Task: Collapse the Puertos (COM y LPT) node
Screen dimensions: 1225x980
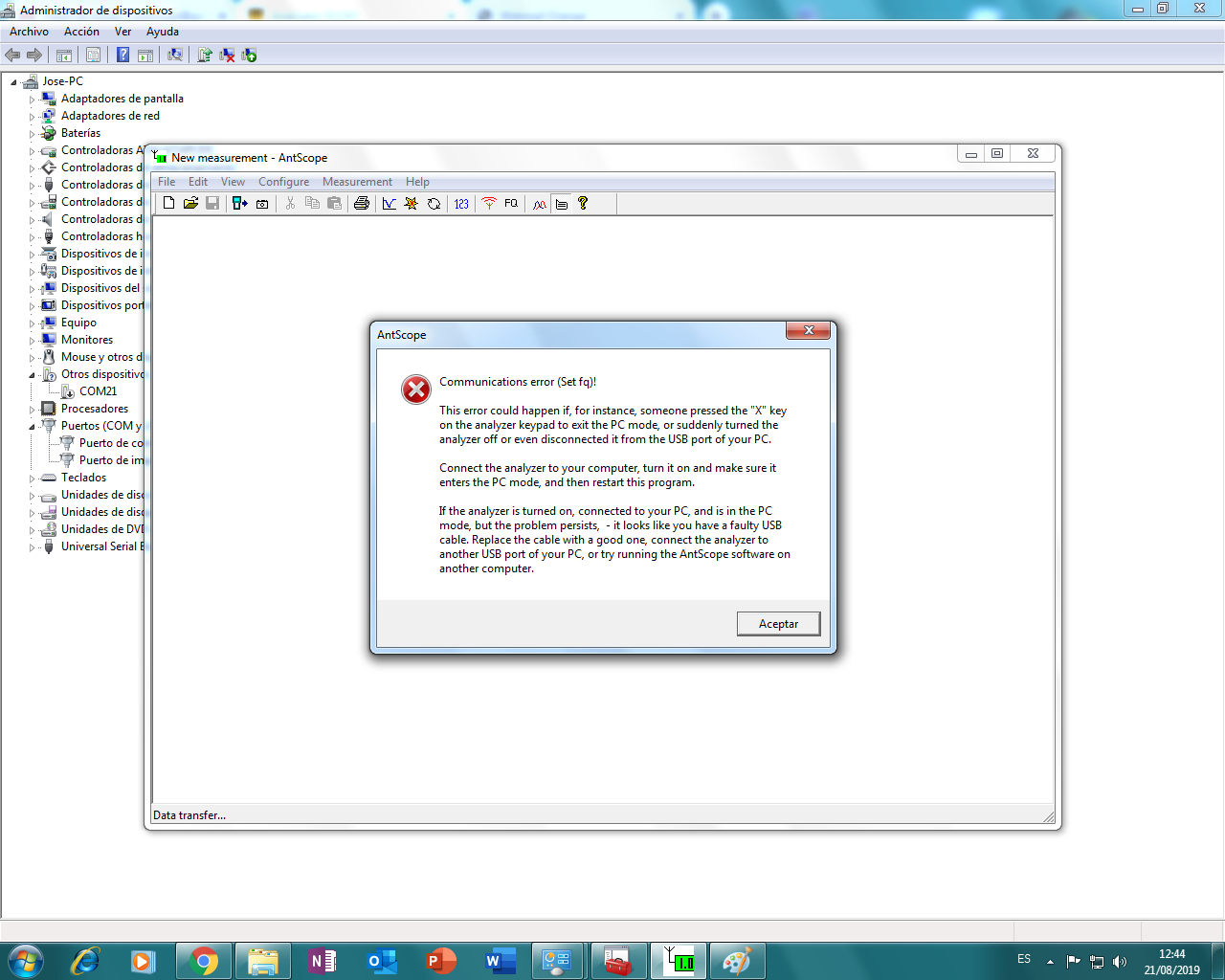Action: [32, 427]
